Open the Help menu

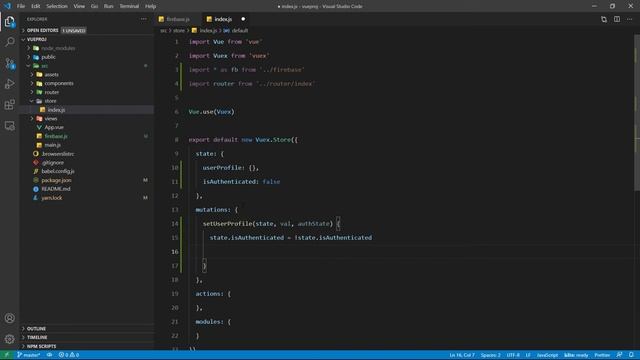151,6
